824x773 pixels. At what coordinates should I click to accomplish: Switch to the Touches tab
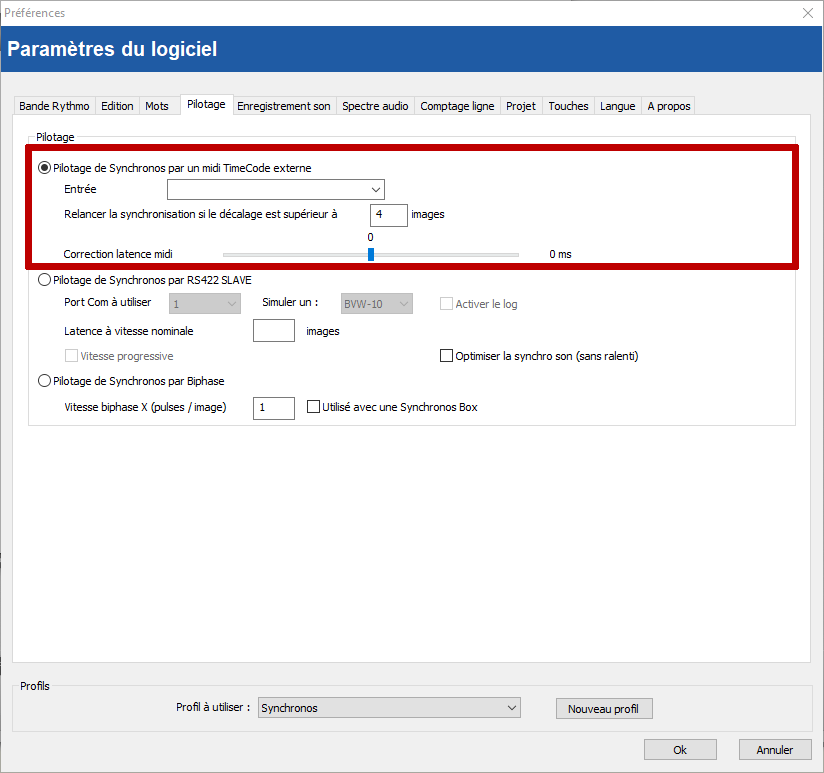(568, 106)
